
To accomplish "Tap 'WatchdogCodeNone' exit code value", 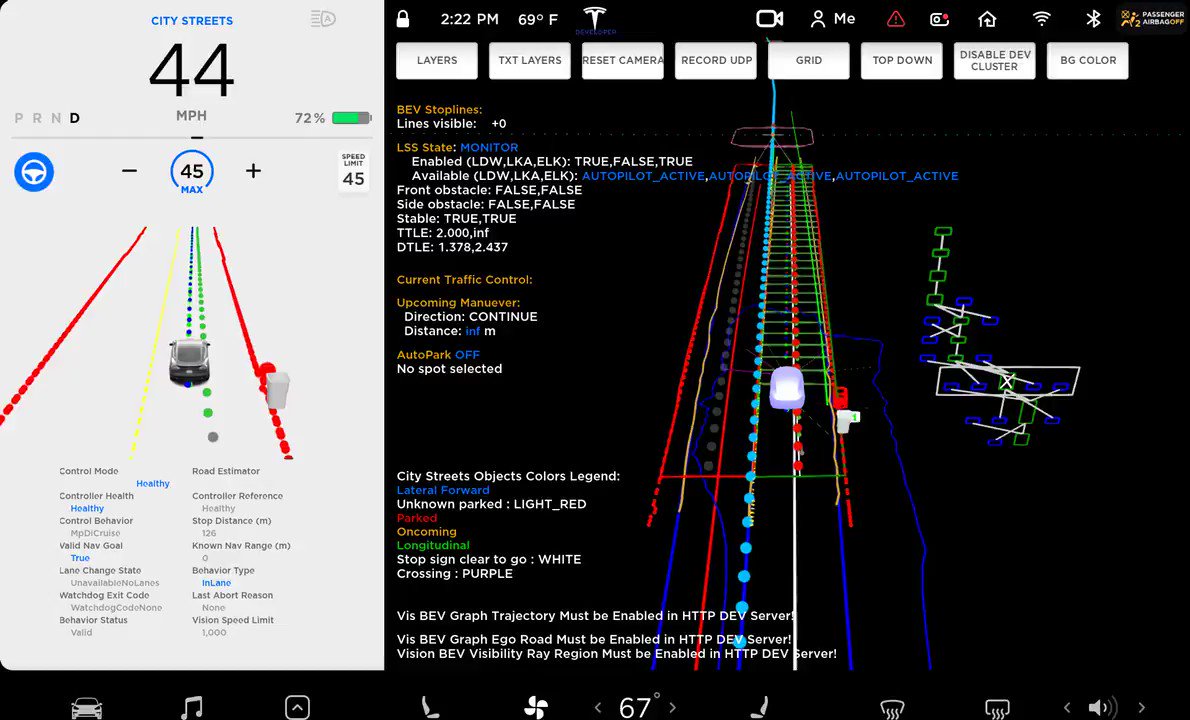I will [116, 608].
